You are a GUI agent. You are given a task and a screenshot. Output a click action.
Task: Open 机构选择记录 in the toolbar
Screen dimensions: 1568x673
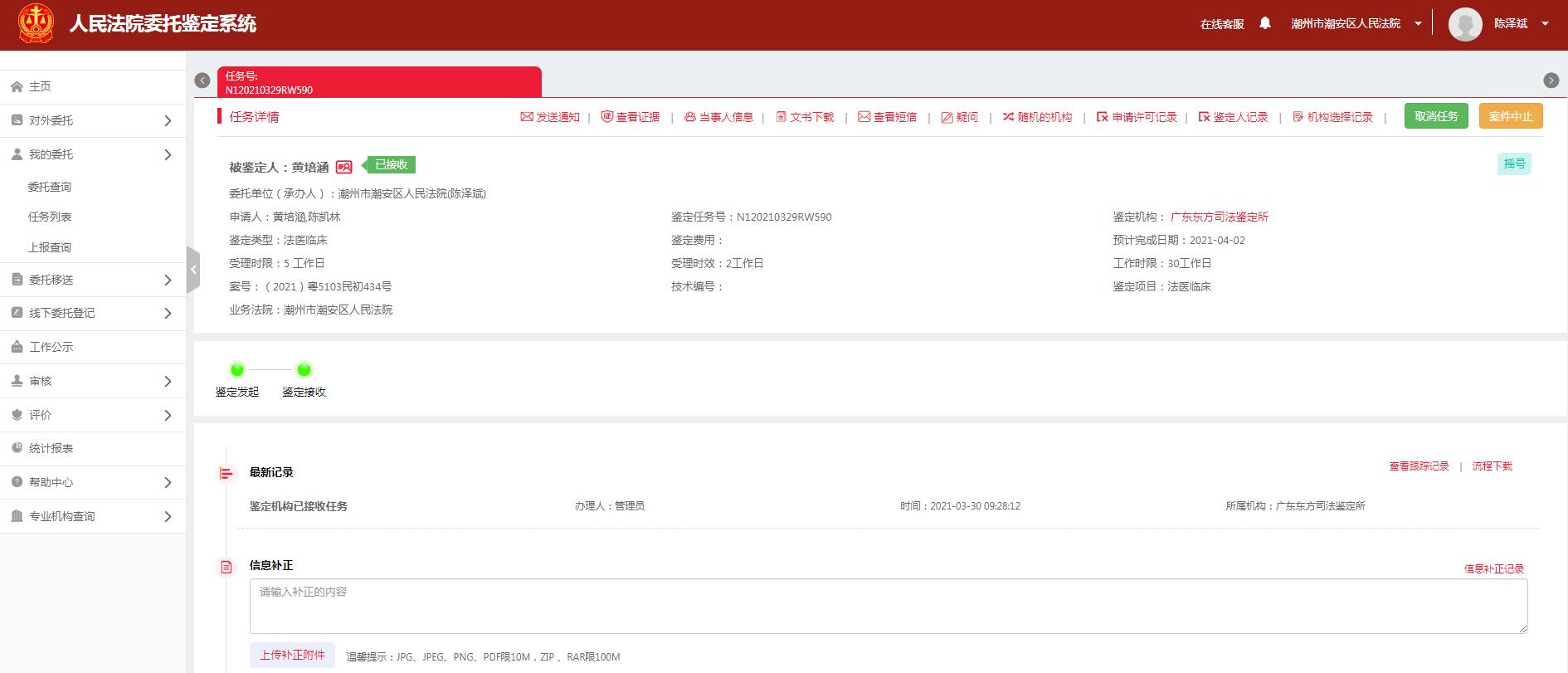tap(1333, 117)
